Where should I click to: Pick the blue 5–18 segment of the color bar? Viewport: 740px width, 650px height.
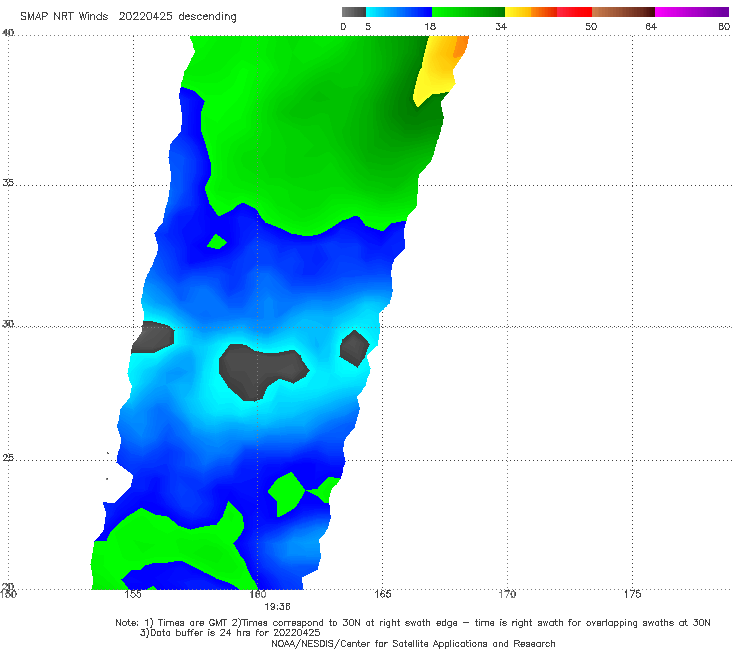click(399, 12)
